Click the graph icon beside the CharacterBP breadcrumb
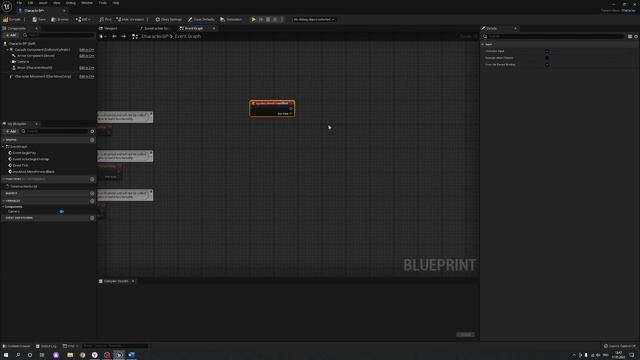This screenshot has height=360, width=640. click(x=135, y=36)
